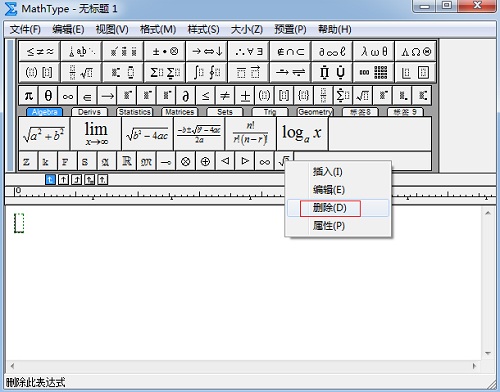Open the 大小(Z) menu

(x=247, y=29)
